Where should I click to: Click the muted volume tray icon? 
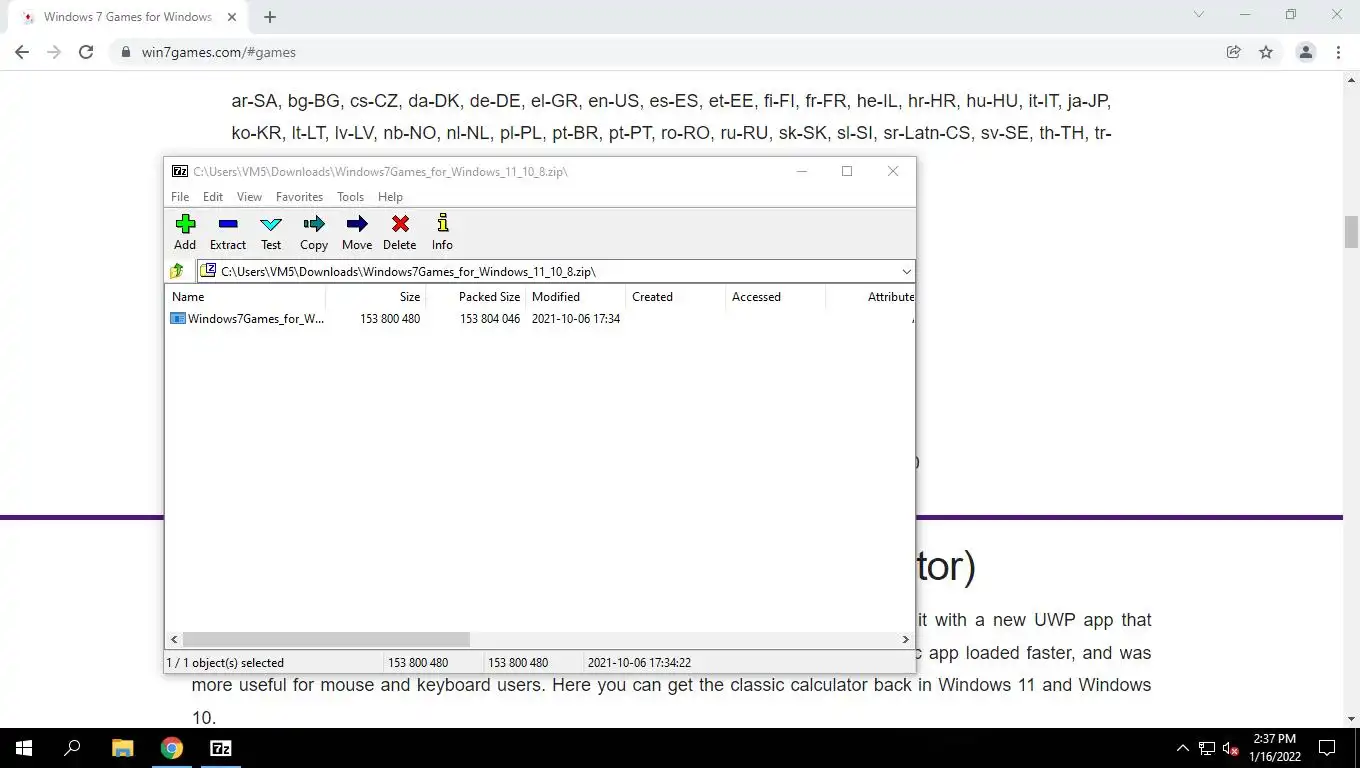[1232, 748]
